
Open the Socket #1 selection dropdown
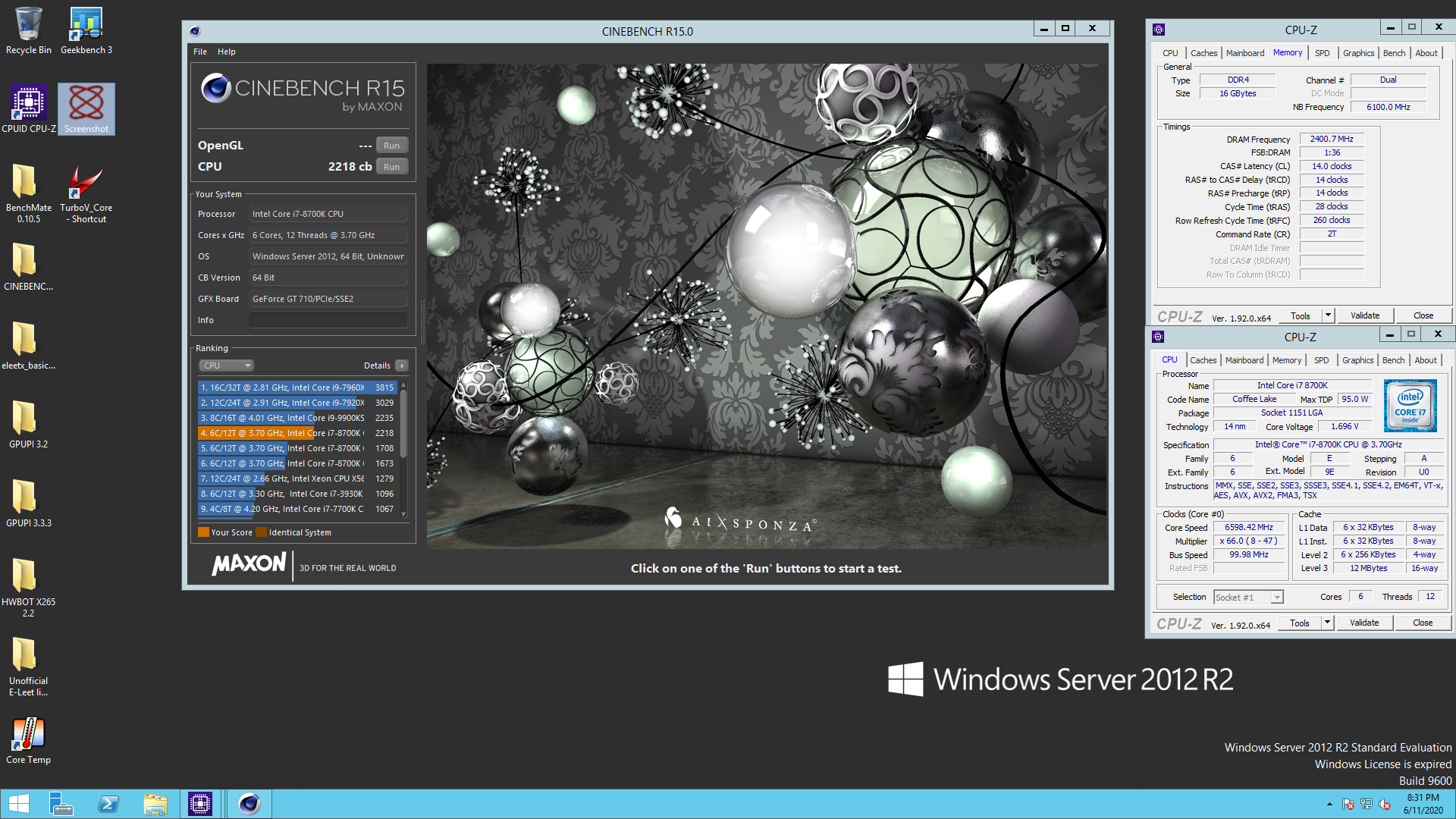point(1248,598)
